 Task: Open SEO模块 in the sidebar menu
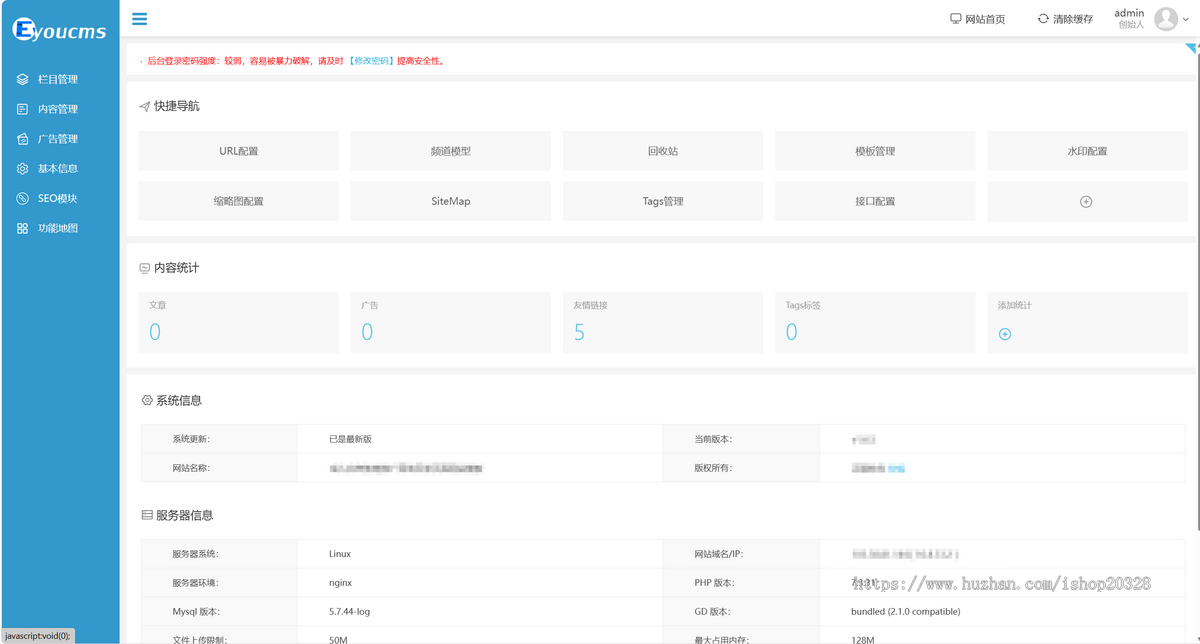coord(59,199)
